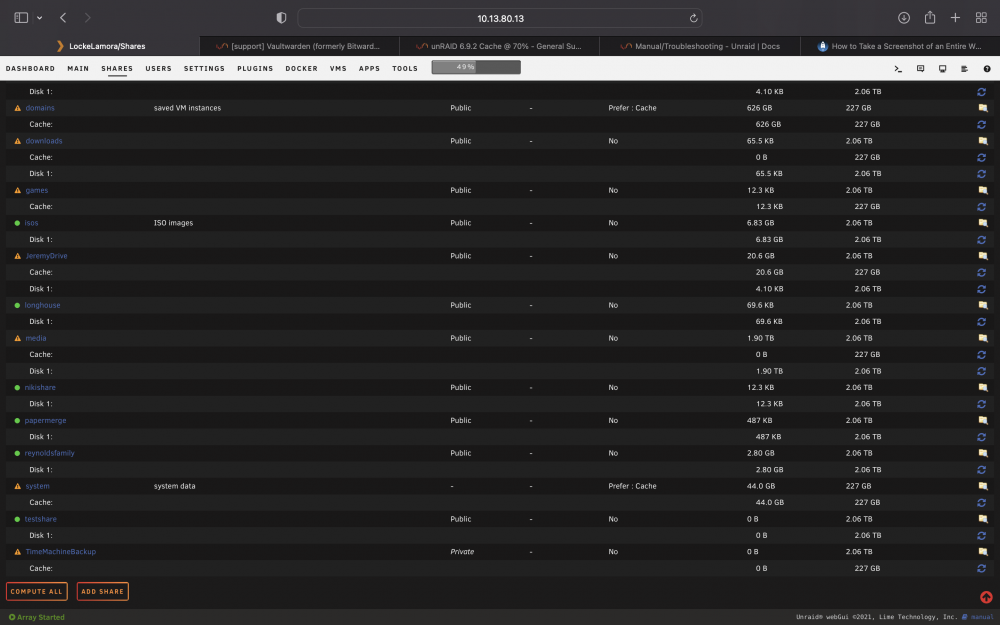This screenshot has width=1000, height=625.
Task: Click the 10.13.80.13 address bar
Action: (x=500, y=18)
